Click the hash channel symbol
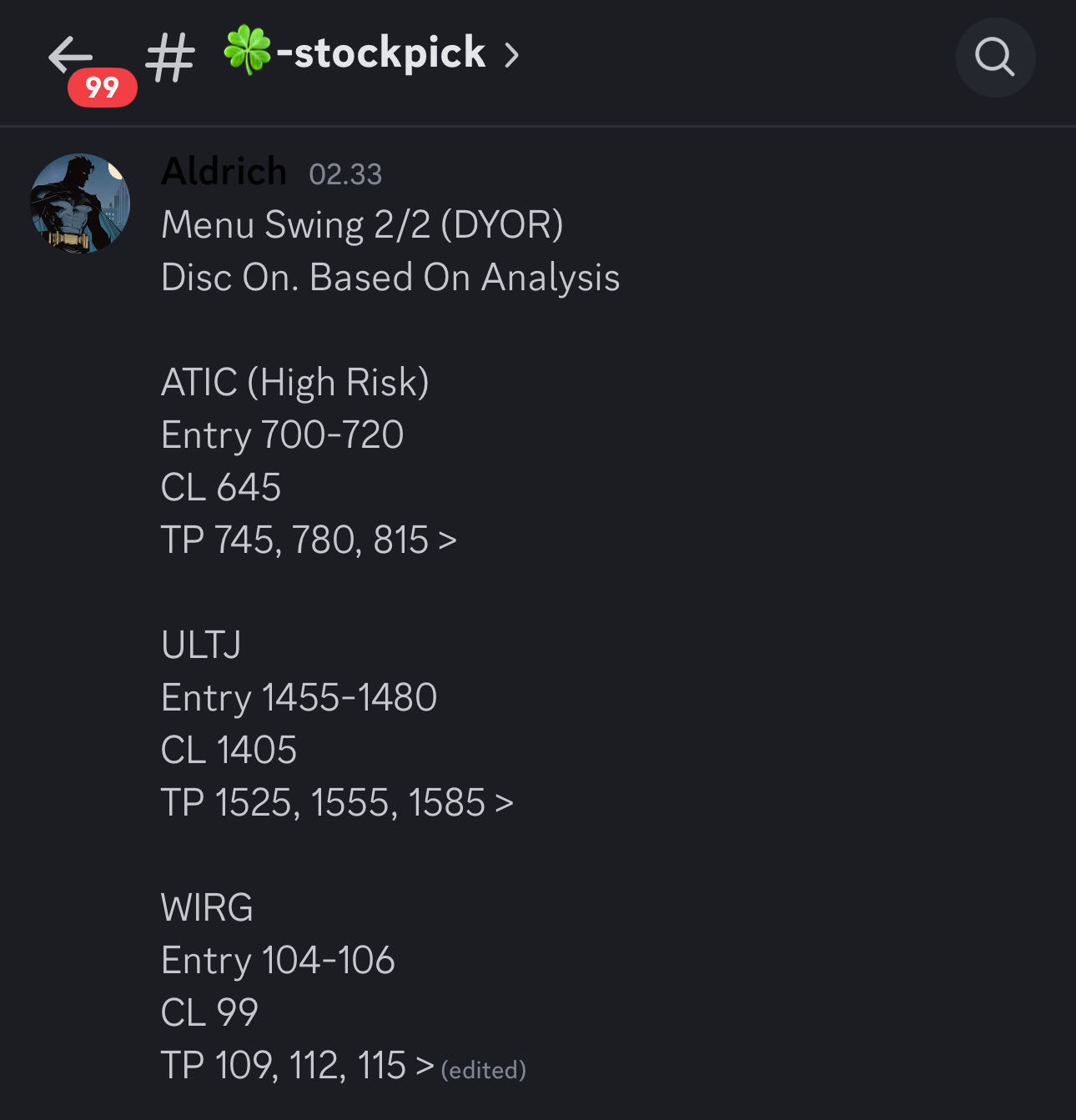 pyautogui.click(x=170, y=58)
